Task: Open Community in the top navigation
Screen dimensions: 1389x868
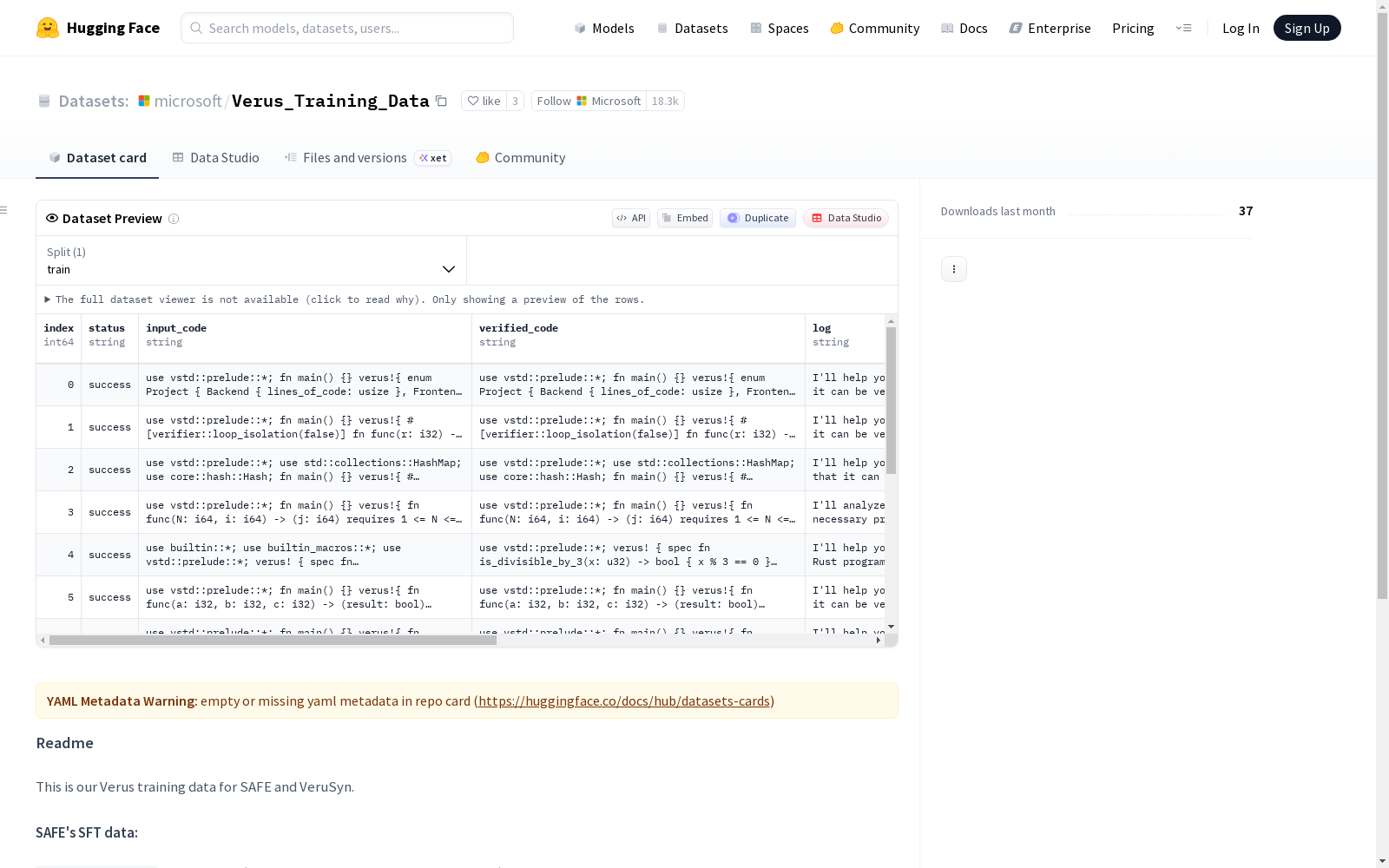Action: point(875,28)
